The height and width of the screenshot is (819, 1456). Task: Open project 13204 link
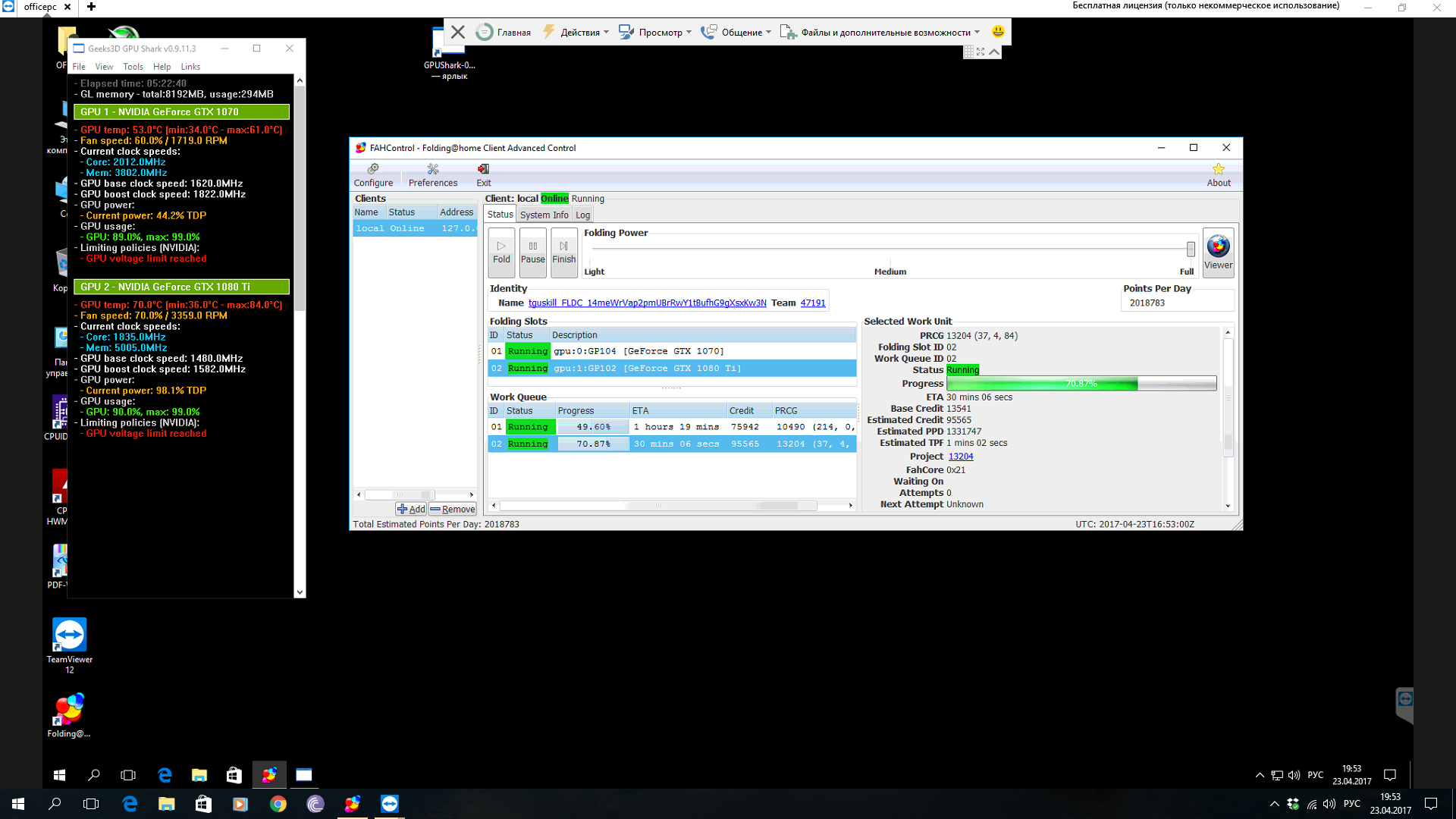[961, 457]
